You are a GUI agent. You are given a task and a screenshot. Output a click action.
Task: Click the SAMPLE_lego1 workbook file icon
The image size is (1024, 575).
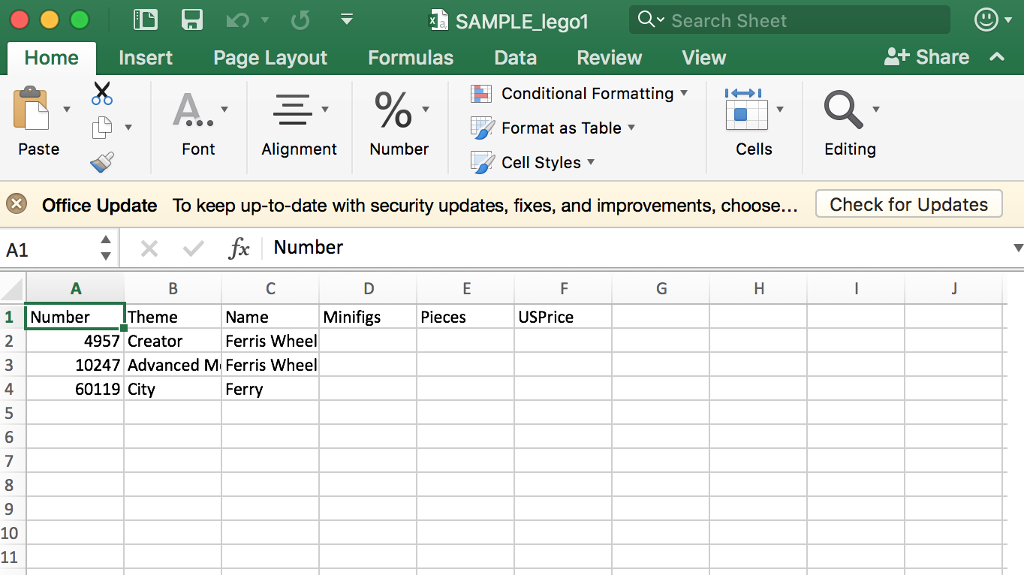pos(438,20)
